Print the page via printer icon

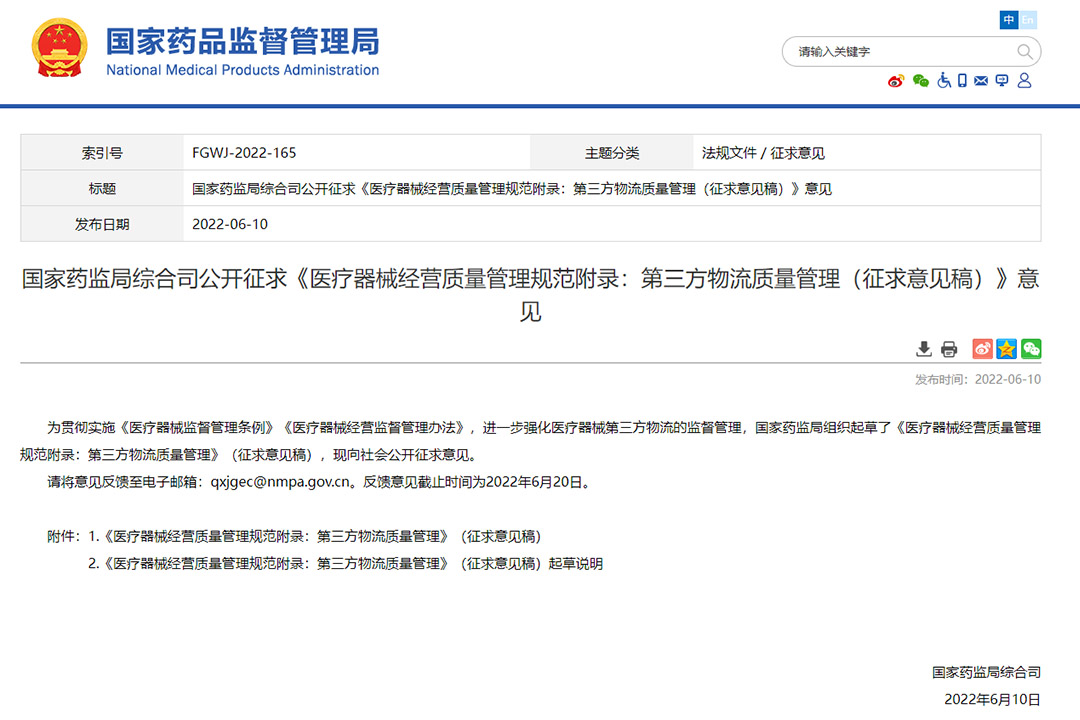pos(949,349)
